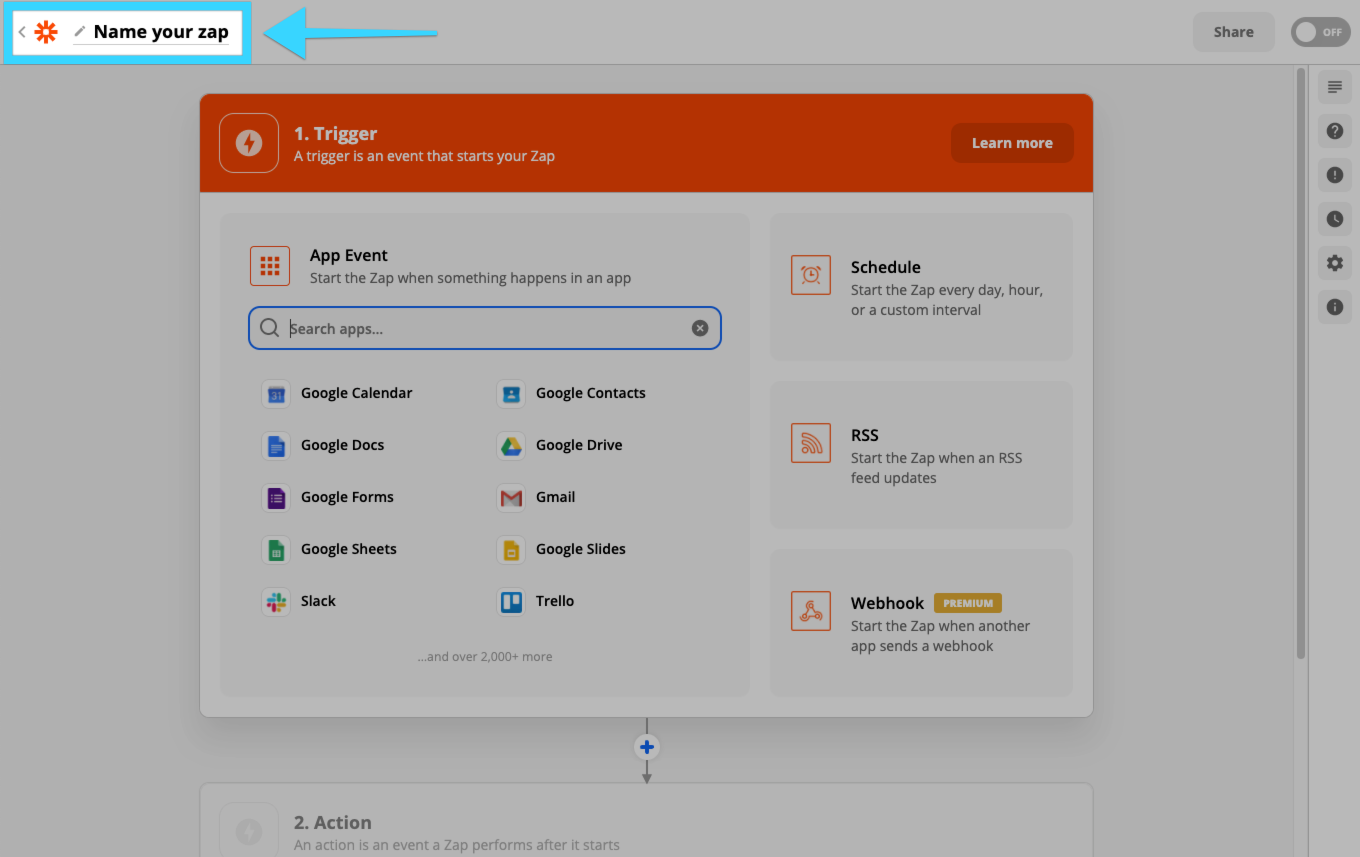Click the App Event grid icon
The height and width of the screenshot is (857, 1360).
point(270,266)
